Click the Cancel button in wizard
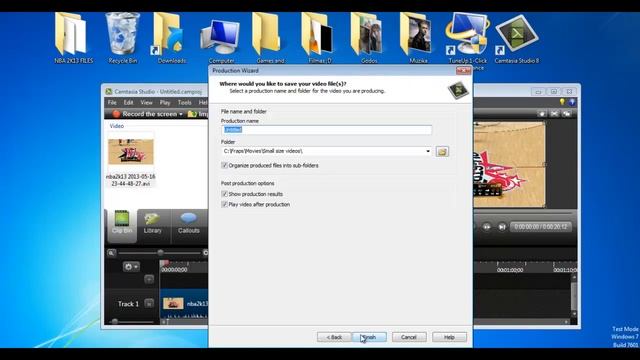Viewport: 640px width, 360px height. (x=409, y=337)
